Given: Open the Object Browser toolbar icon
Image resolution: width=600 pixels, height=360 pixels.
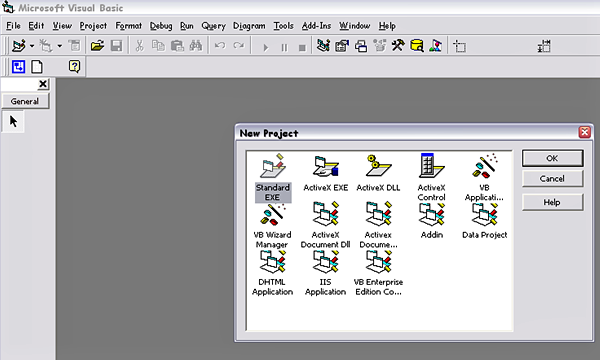Looking at the screenshot, I should click(380, 46).
